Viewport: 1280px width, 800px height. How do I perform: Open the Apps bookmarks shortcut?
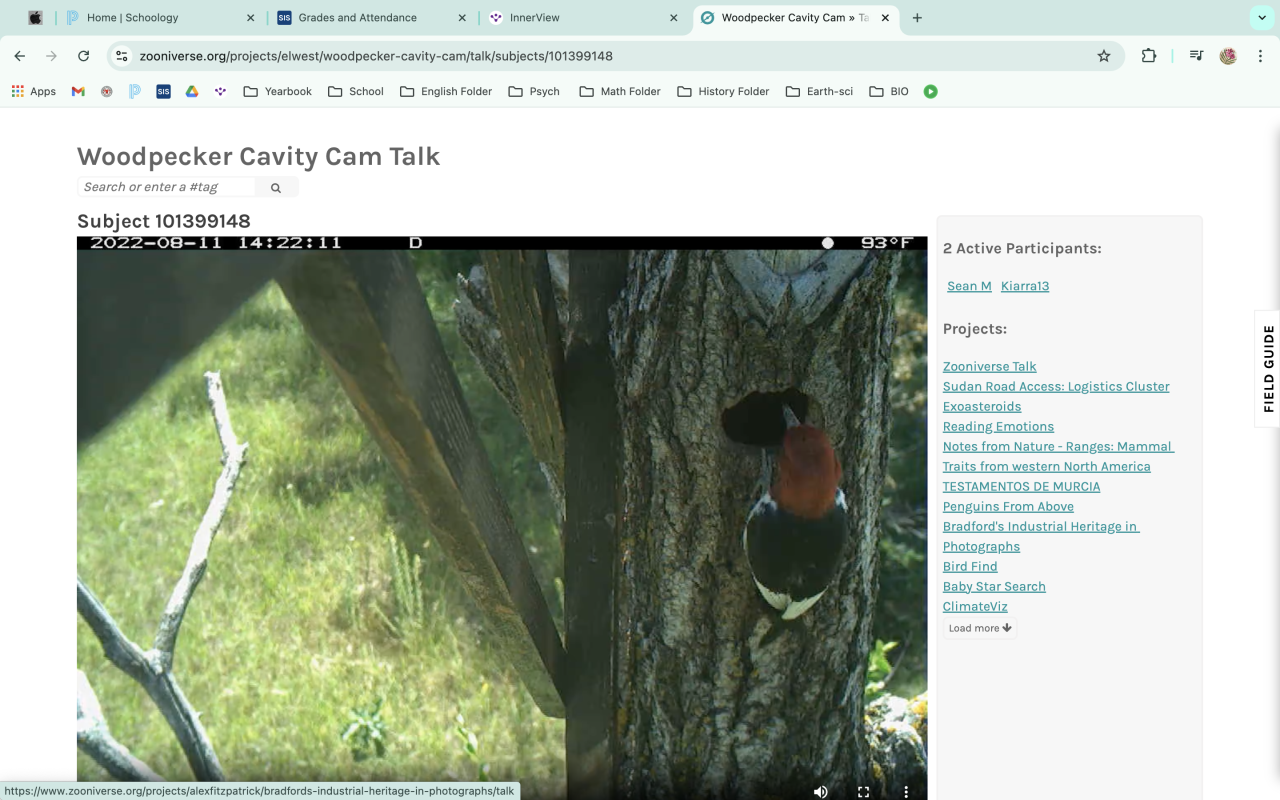coord(34,91)
